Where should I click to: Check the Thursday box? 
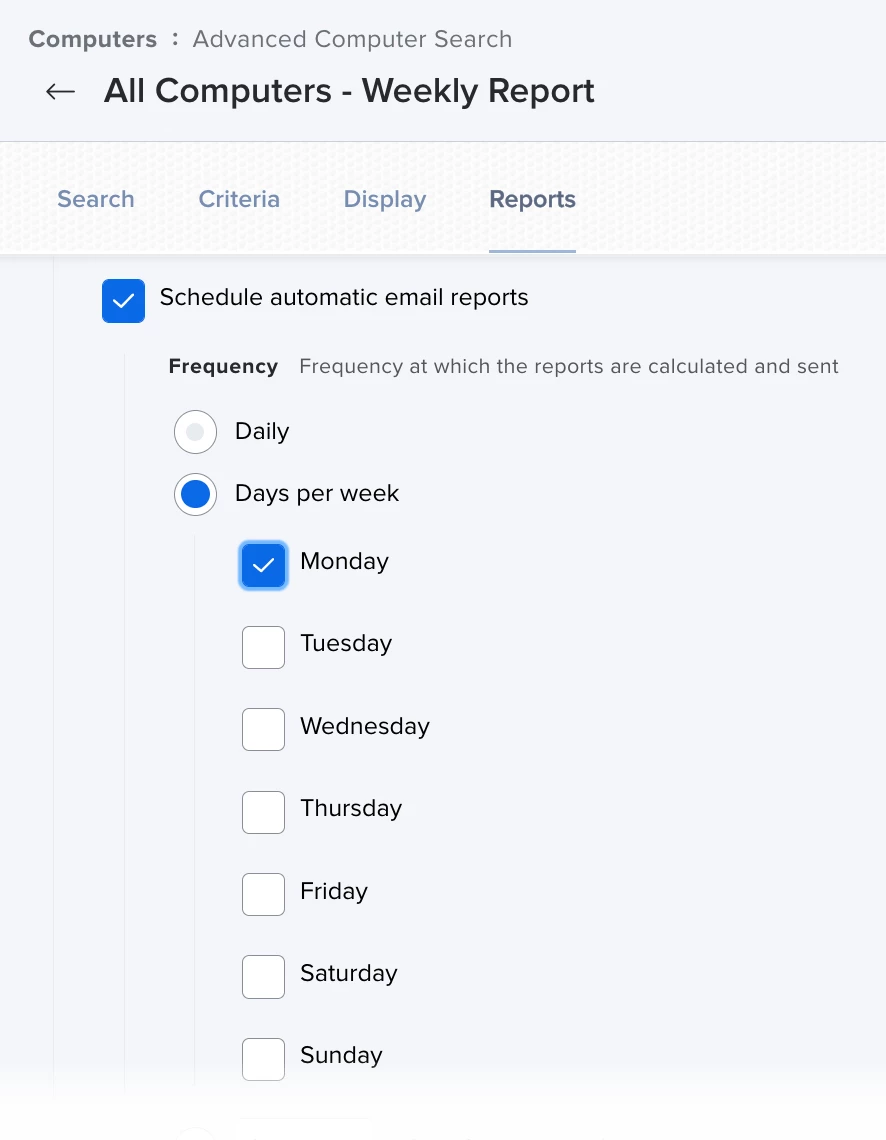point(263,812)
